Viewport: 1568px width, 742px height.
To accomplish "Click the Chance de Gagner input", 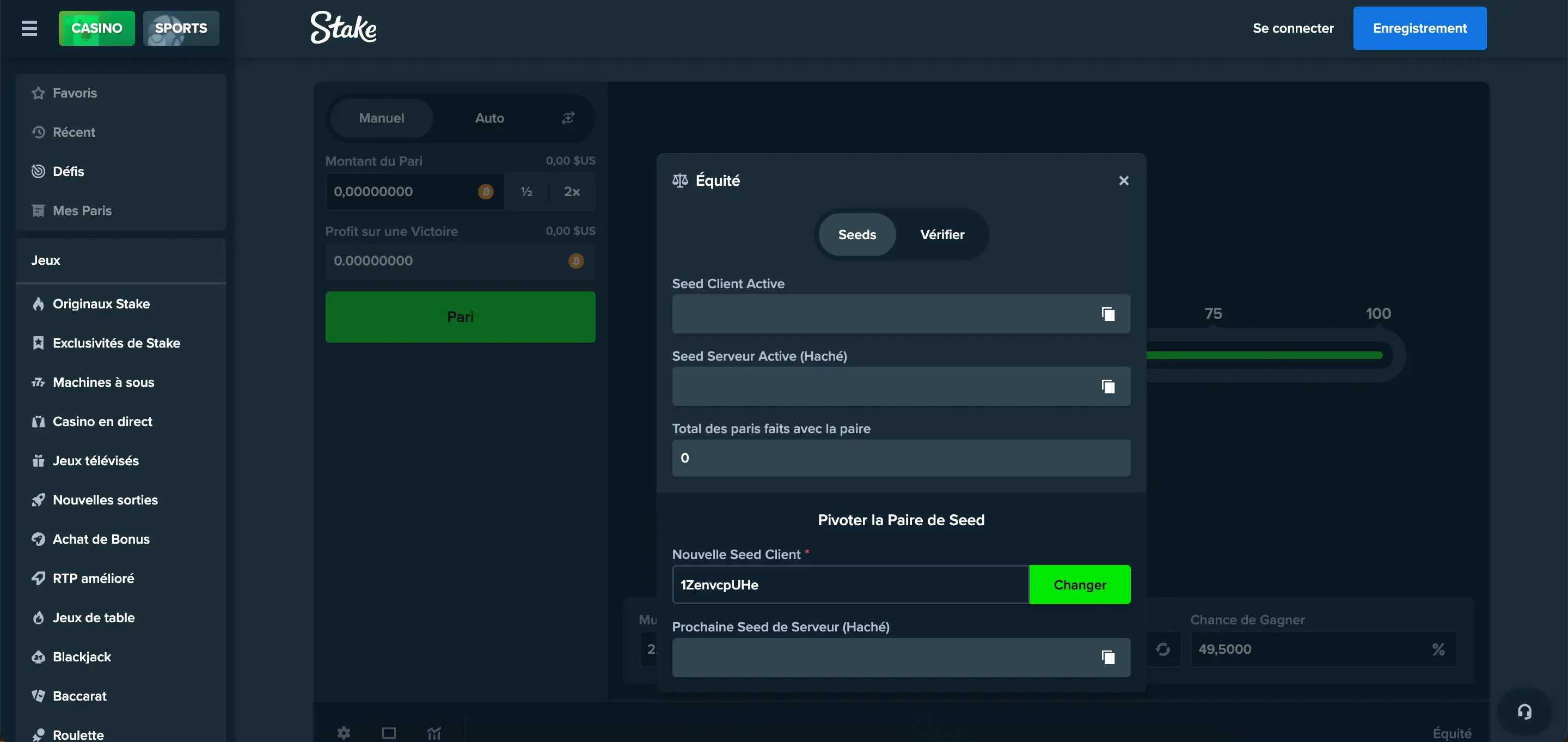I will coord(1324,649).
